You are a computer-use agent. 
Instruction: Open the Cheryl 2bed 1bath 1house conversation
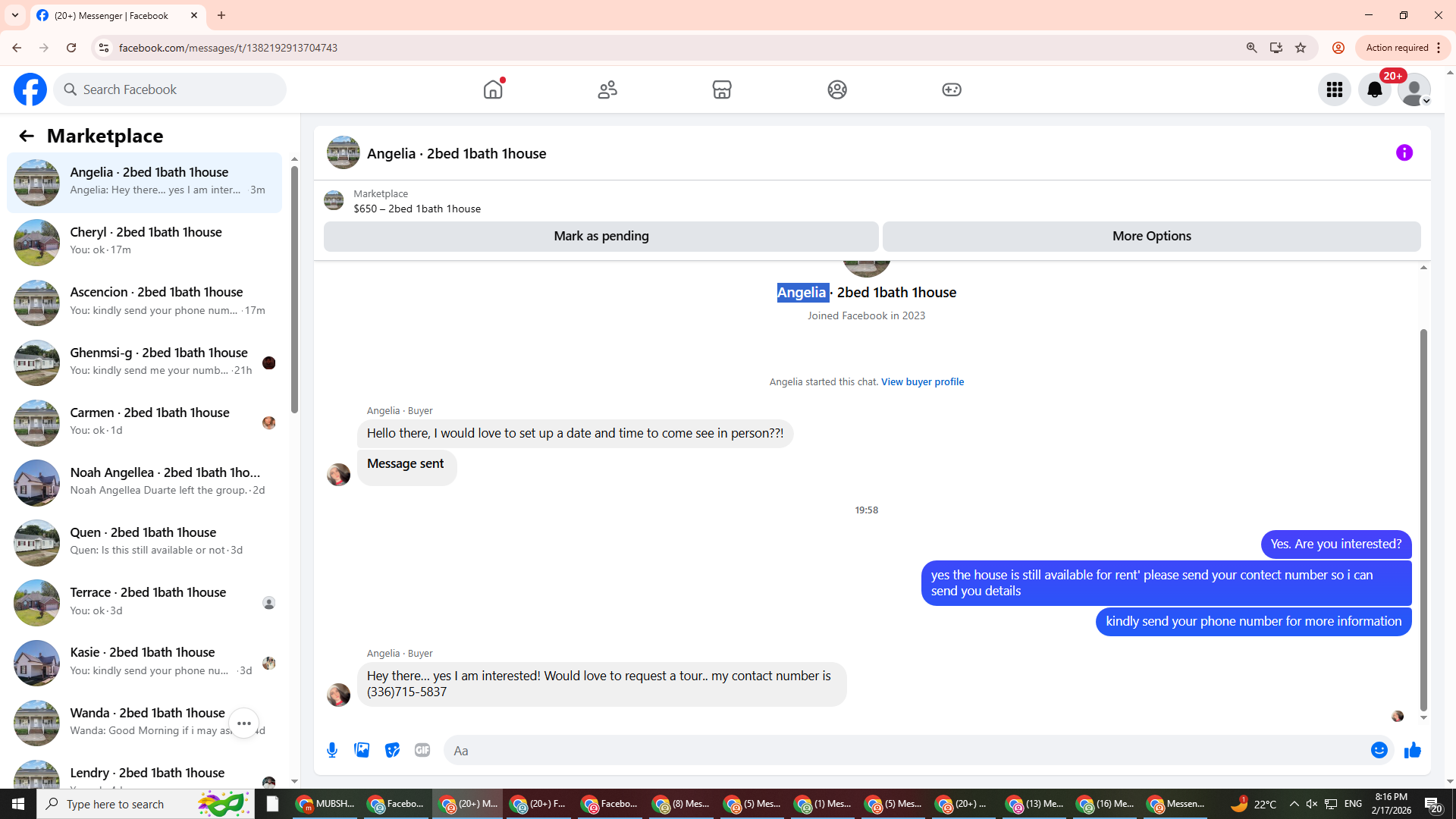tap(144, 242)
